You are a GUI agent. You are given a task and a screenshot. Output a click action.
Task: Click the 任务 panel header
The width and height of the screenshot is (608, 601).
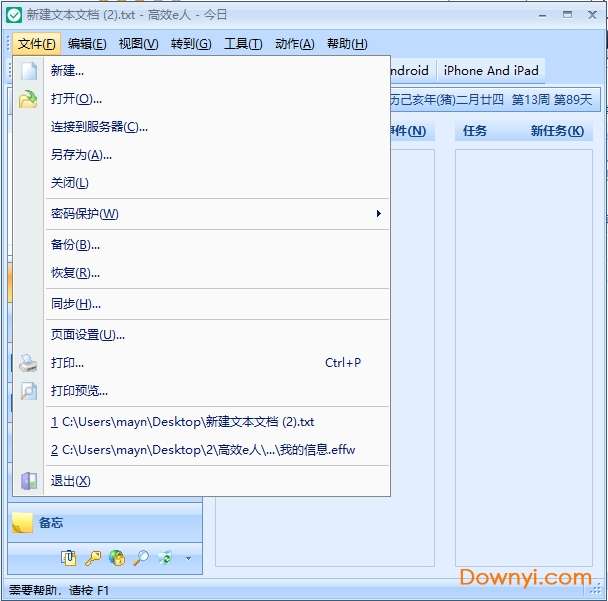click(475, 131)
